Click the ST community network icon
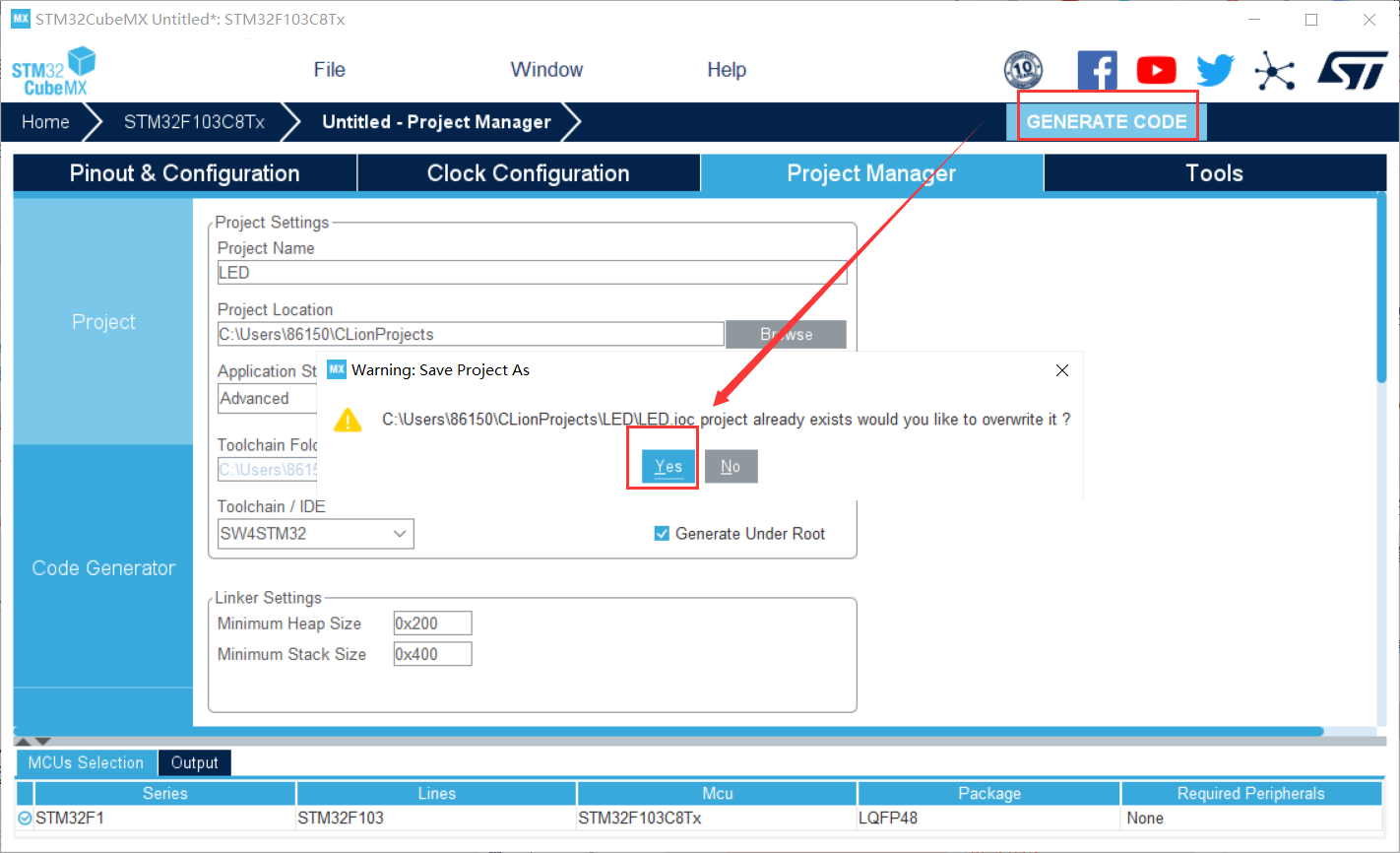This screenshot has width=1400, height=853. (x=1274, y=71)
